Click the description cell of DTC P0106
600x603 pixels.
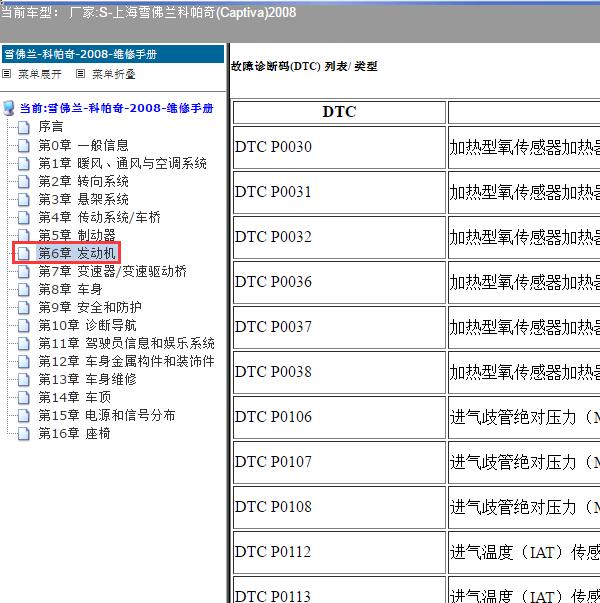pos(524,417)
